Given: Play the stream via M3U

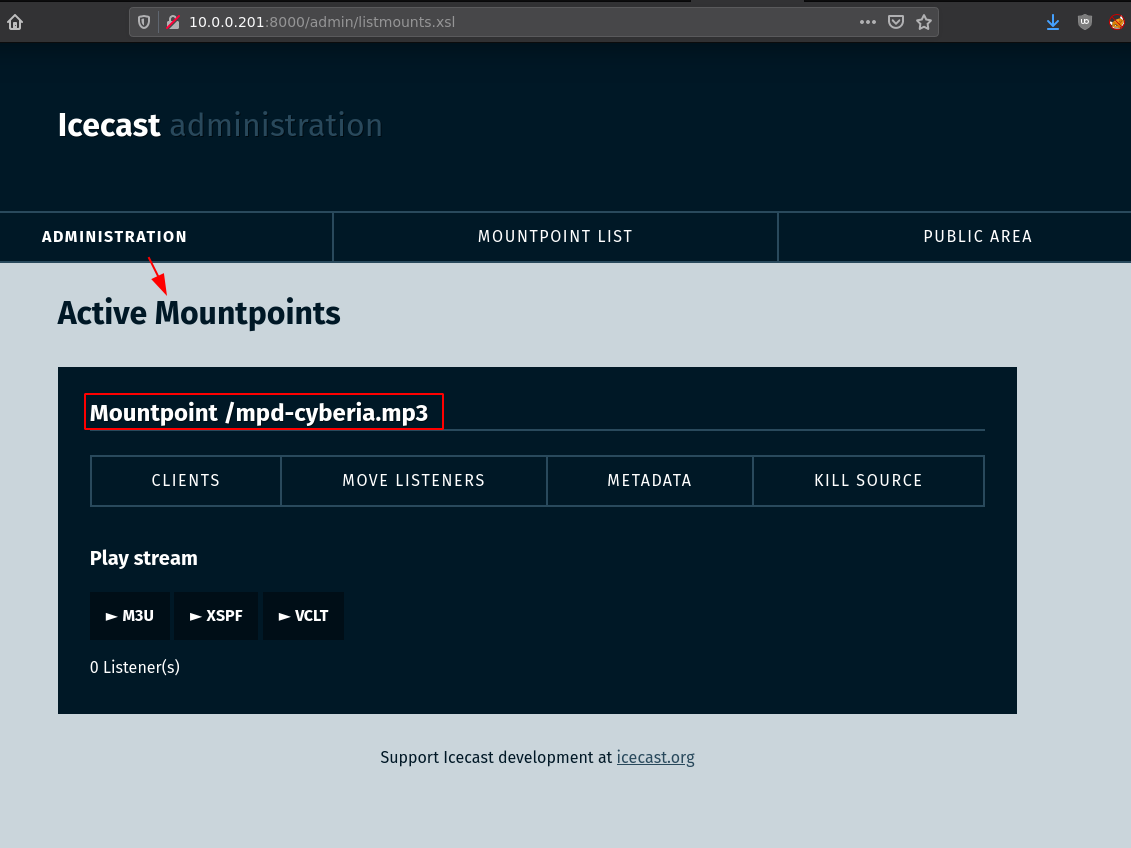Looking at the screenshot, I should 130,616.
